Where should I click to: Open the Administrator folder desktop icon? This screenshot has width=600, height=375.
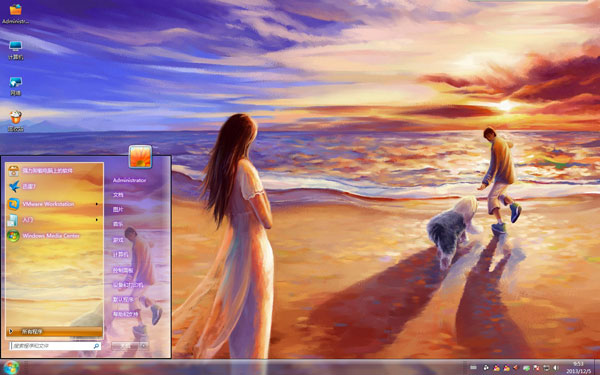click(15, 14)
